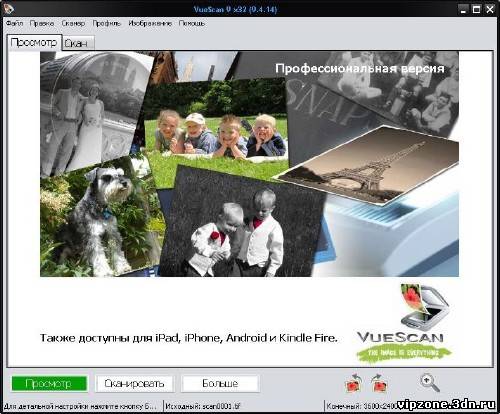The height and width of the screenshot is (414, 500).
Task: Switch to the Скан tab
Action: pyautogui.click(x=78, y=43)
